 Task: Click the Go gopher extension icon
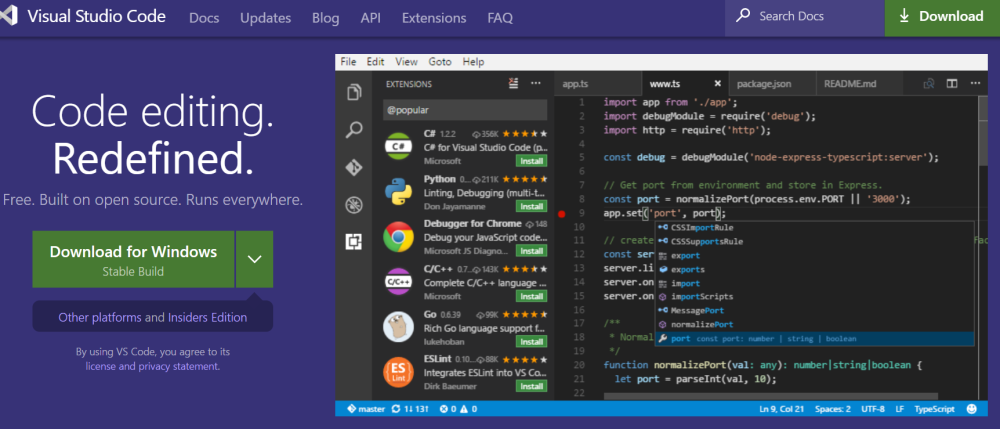(399, 327)
